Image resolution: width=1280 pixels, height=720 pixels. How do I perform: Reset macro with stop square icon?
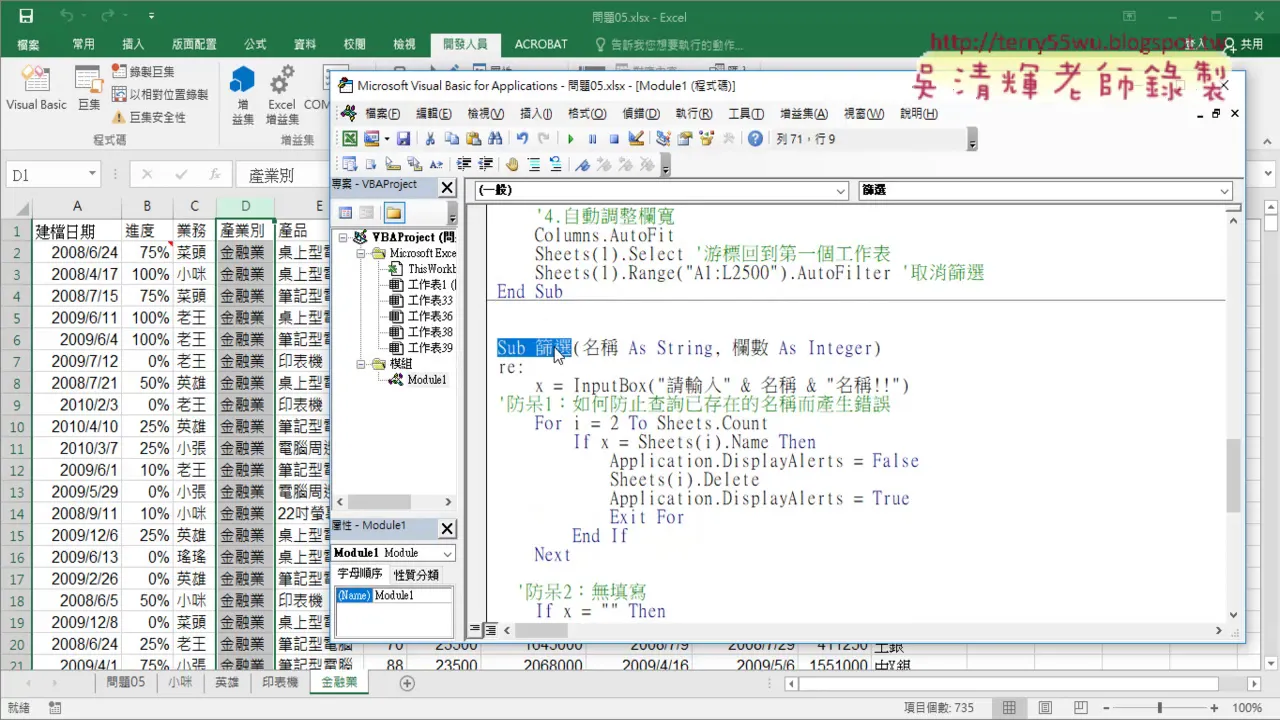click(614, 139)
